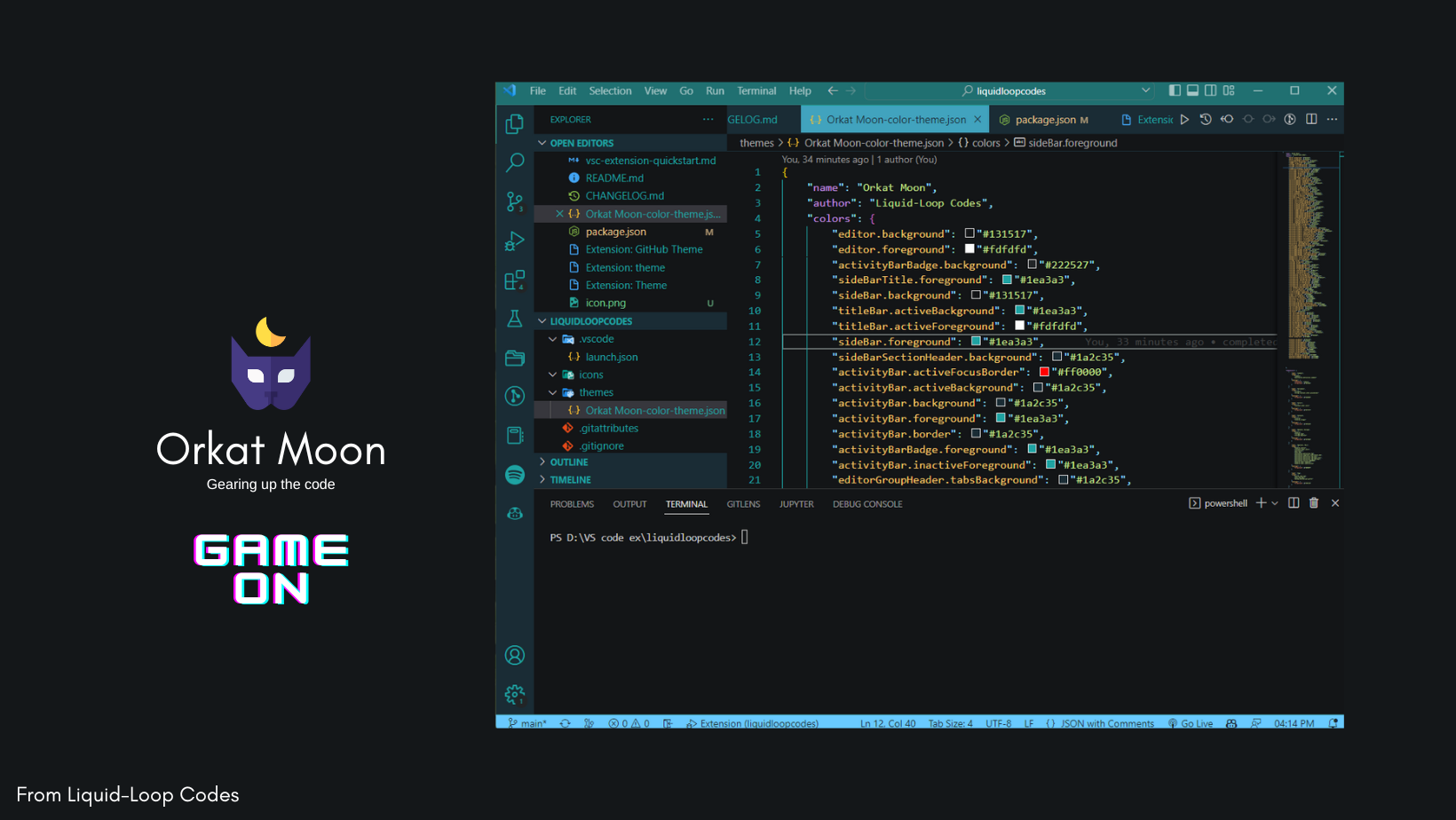Click UTF-8 encoding in status bar
The image size is (1456, 820).
pos(999,723)
